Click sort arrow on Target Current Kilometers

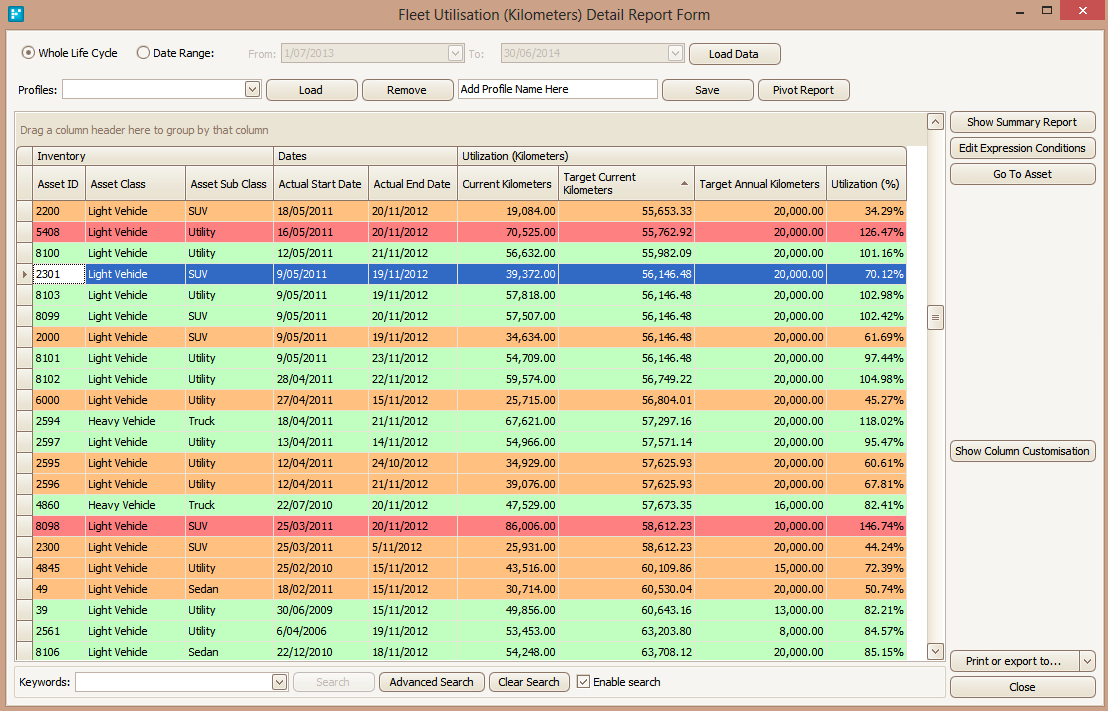(x=684, y=184)
